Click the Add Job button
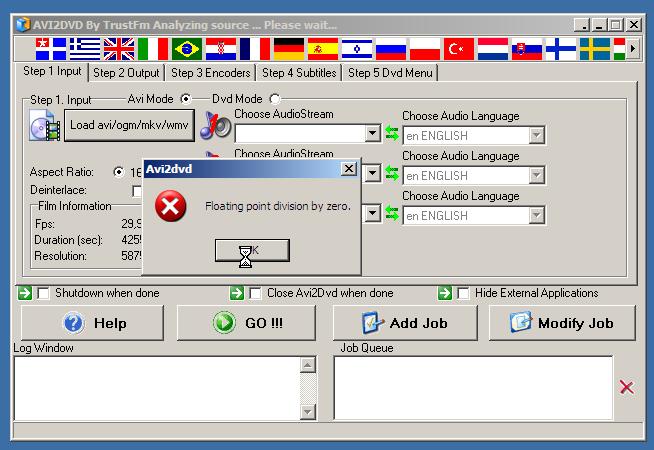This screenshot has height=450, width=654. (405, 323)
